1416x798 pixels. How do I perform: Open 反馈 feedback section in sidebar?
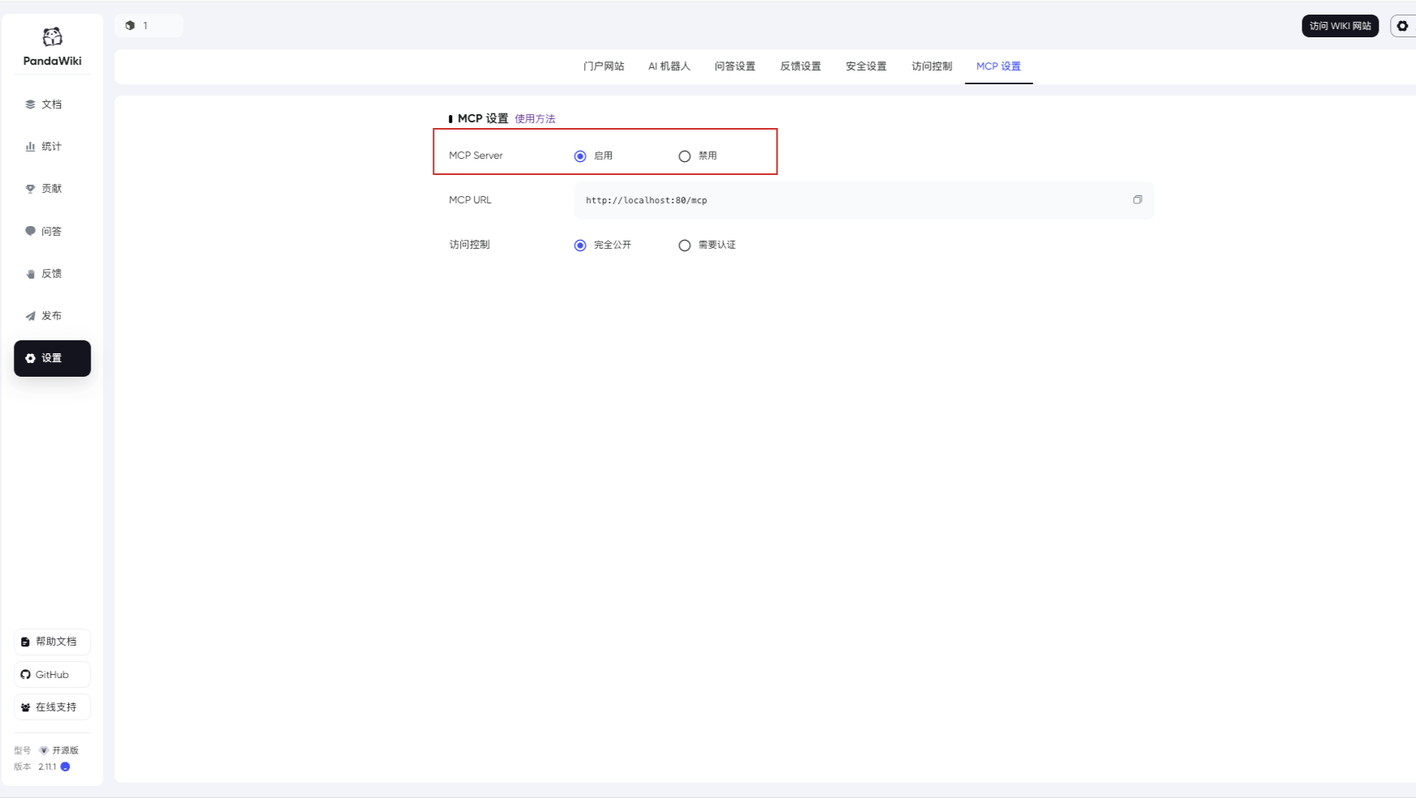click(x=52, y=273)
